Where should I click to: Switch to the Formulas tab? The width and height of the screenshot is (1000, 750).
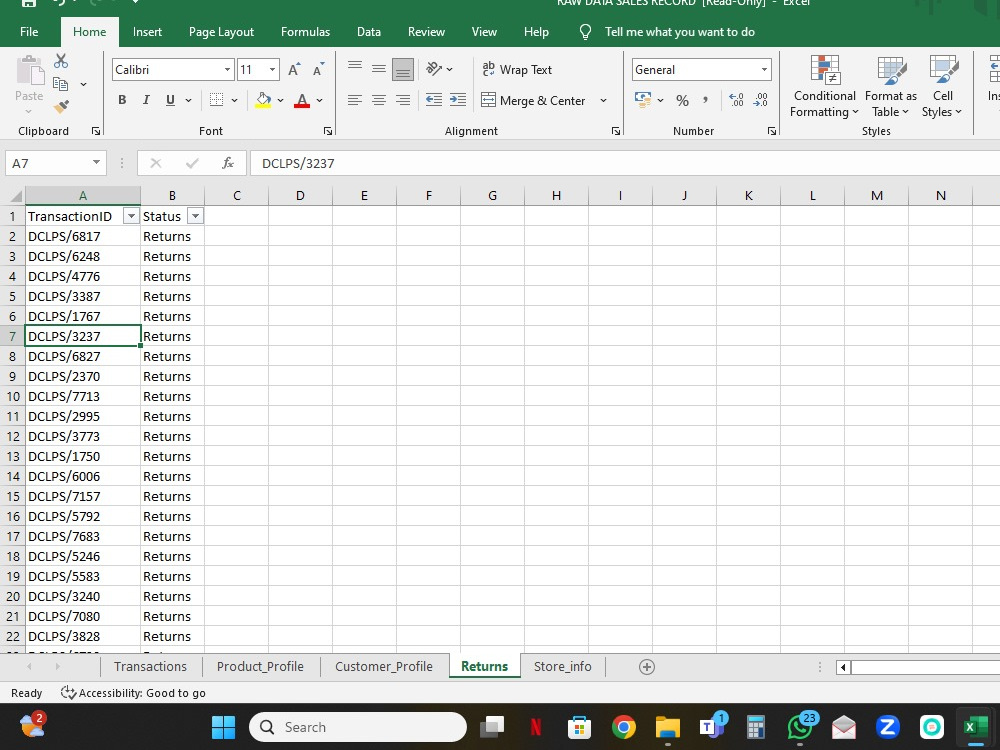[305, 32]
